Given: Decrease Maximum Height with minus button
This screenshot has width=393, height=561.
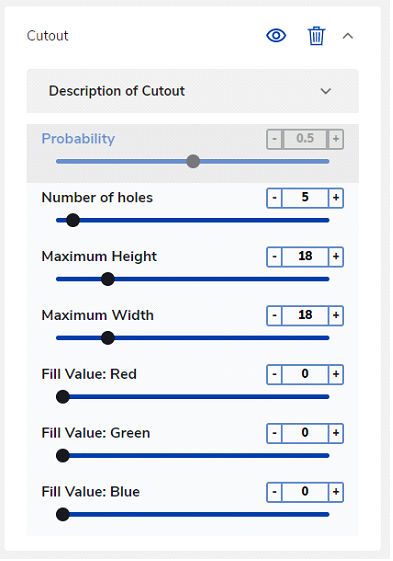Looking at the screenshot, I should pyautogui.click(x=275, y=257).
